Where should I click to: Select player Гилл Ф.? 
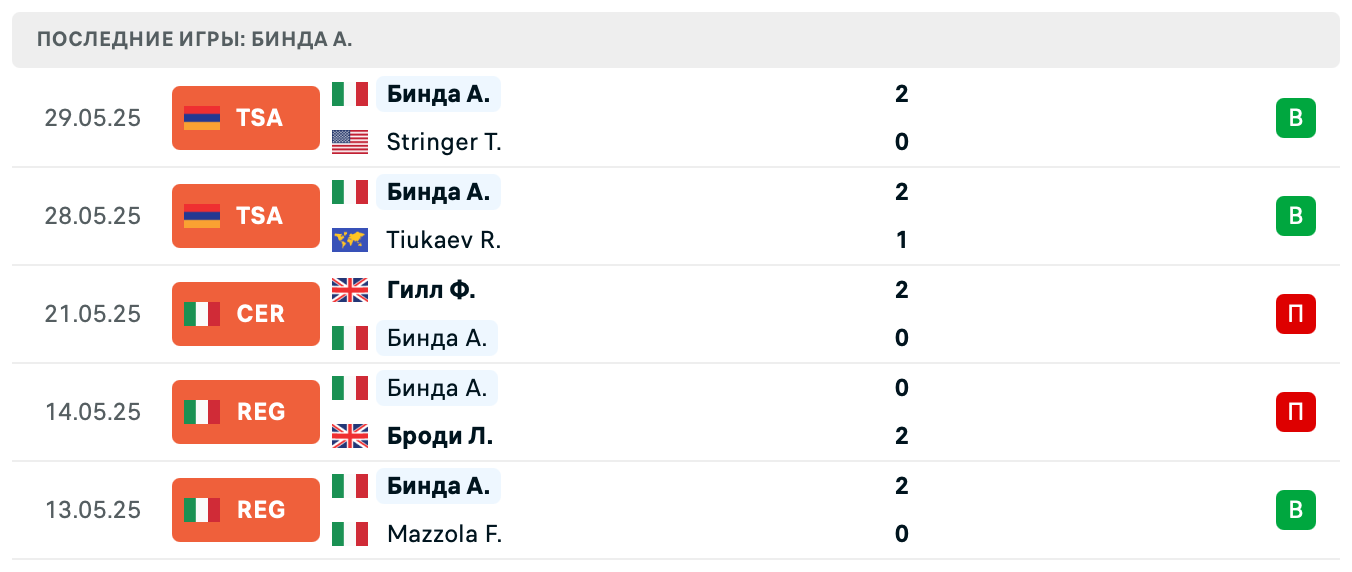[x=431, y=290]
